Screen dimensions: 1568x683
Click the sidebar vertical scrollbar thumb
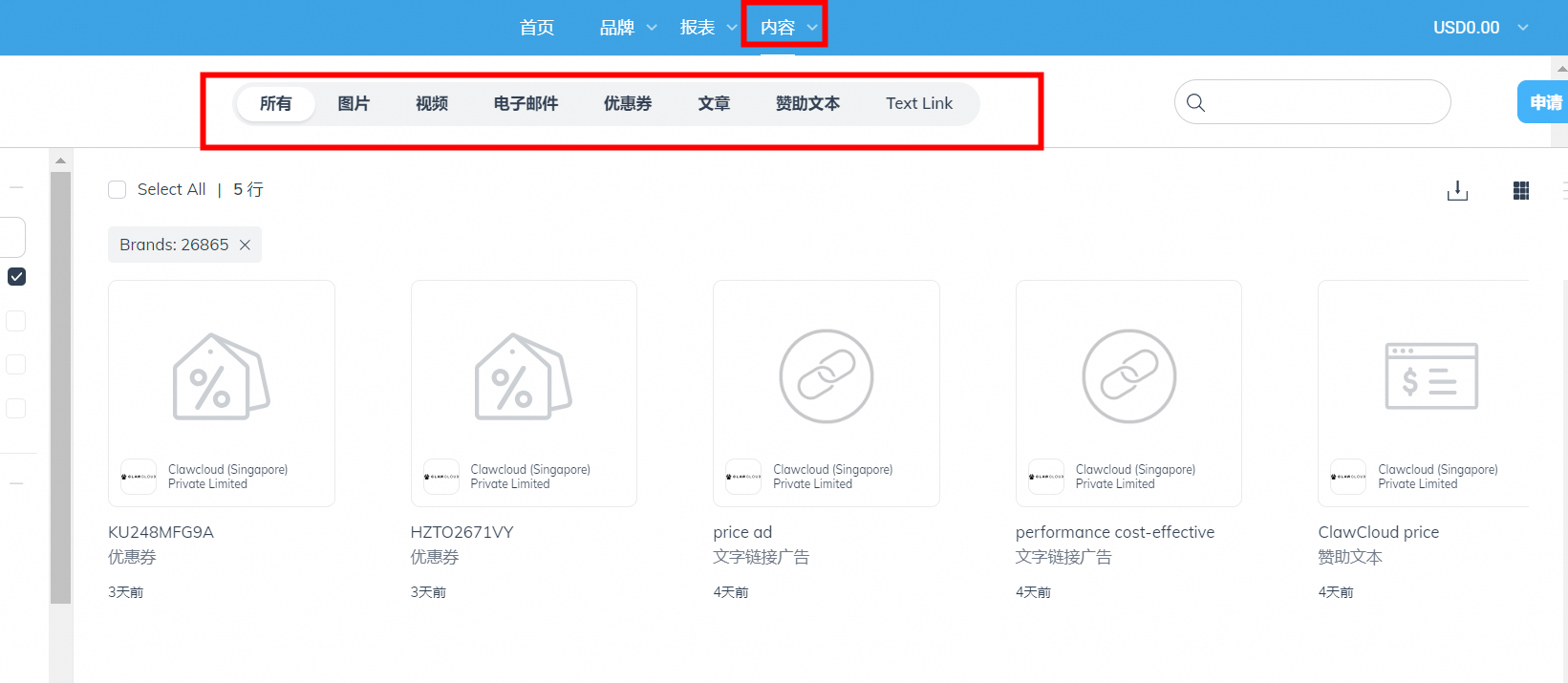[60, 387]
